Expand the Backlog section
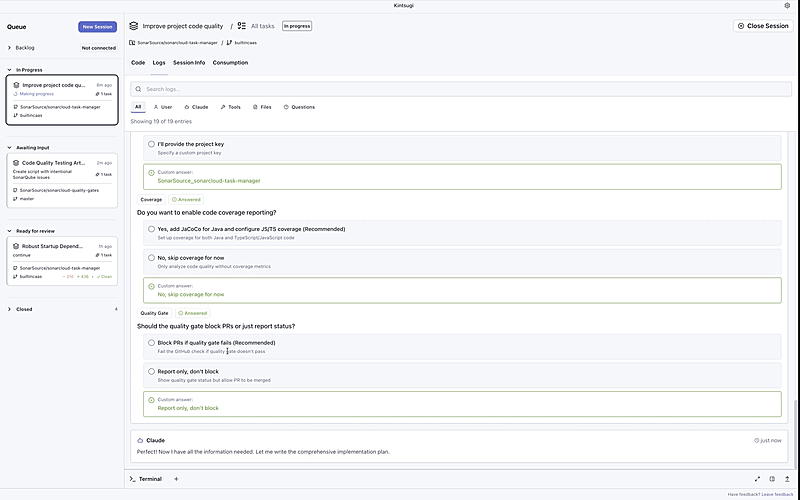The width and height of the screenshot is (800, 500). click(9, 47)
